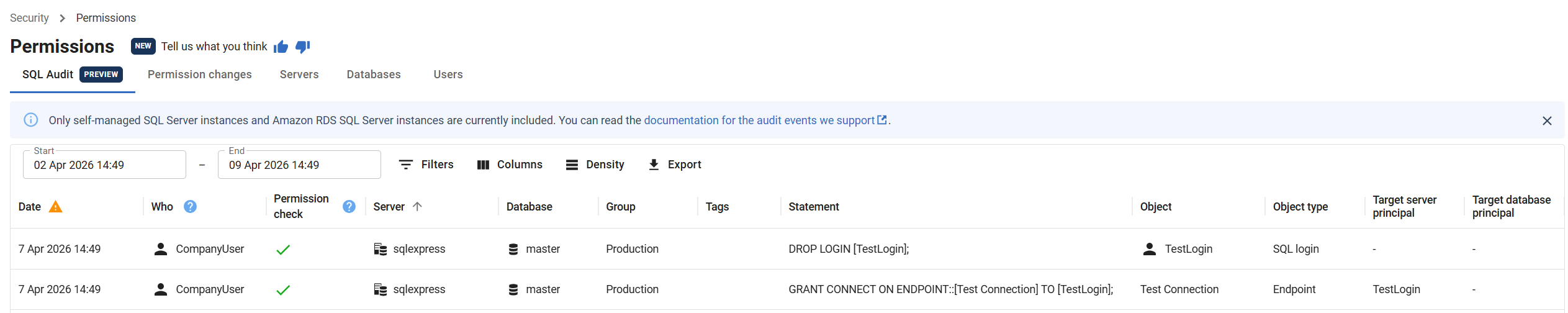1568x313 pixels.
Task: Open the Users tab
Action: coord(448,75)
